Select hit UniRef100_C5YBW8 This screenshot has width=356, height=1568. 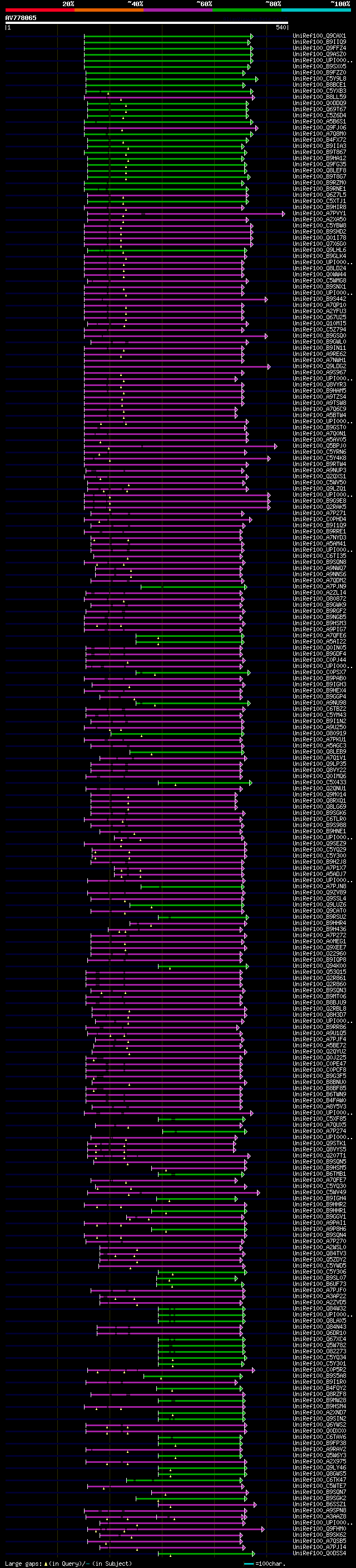(x=319, y=225)
